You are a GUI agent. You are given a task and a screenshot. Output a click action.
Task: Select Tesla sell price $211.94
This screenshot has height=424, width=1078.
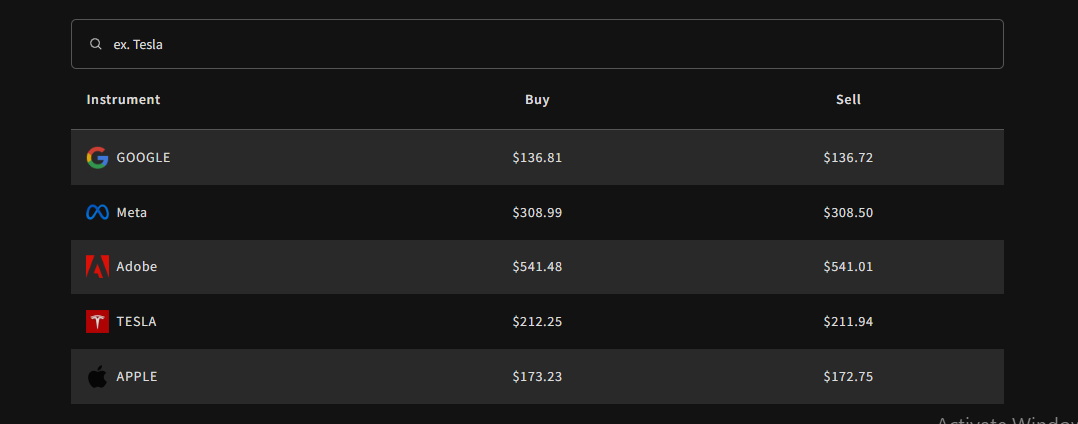point(848,322)
